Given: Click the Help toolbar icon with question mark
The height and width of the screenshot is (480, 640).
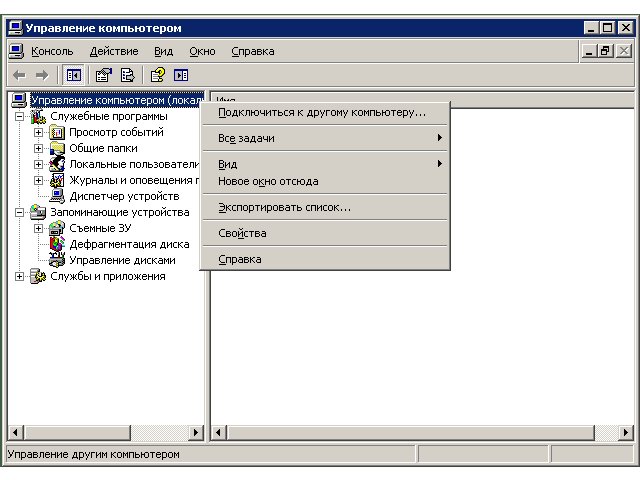Looking at the screenshot, I should click(158, 75).
